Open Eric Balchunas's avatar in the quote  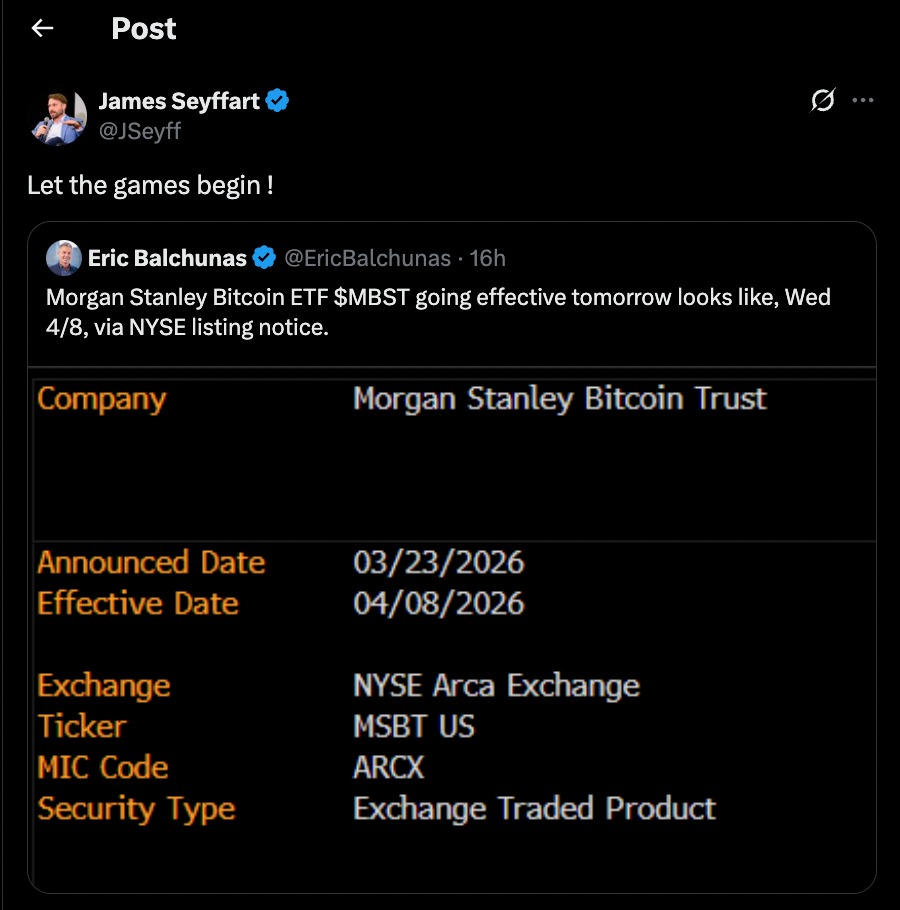click(x=62, y=258)
